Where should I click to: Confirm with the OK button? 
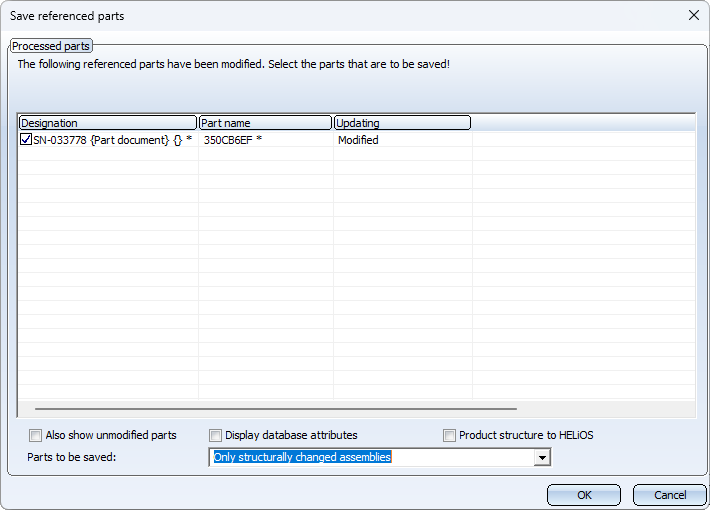[584, 495]
